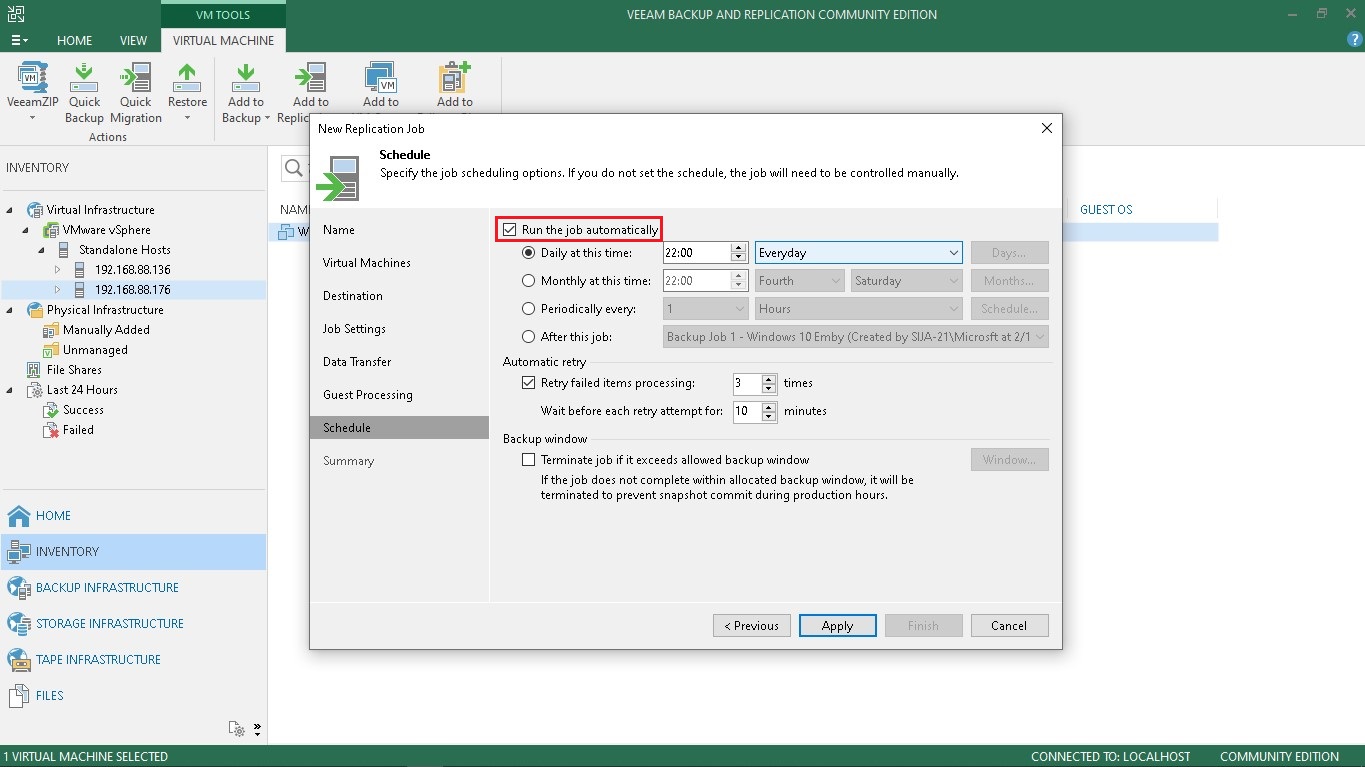Start a Quick Backup

click(x=84, y=93)
